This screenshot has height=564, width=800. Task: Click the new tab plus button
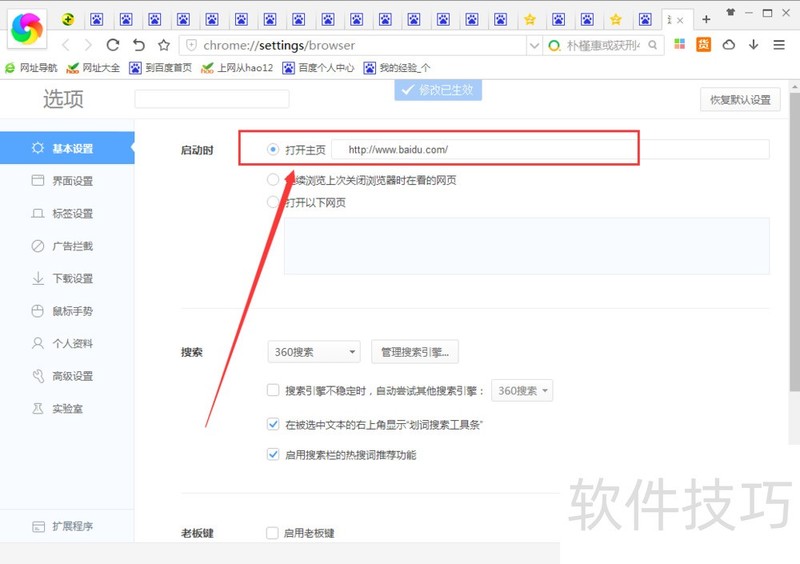tap(706, 19)
